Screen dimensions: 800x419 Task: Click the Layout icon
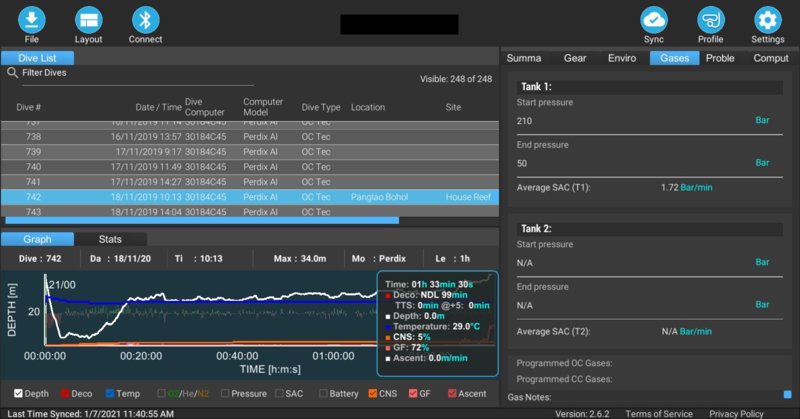coord(88,19)
